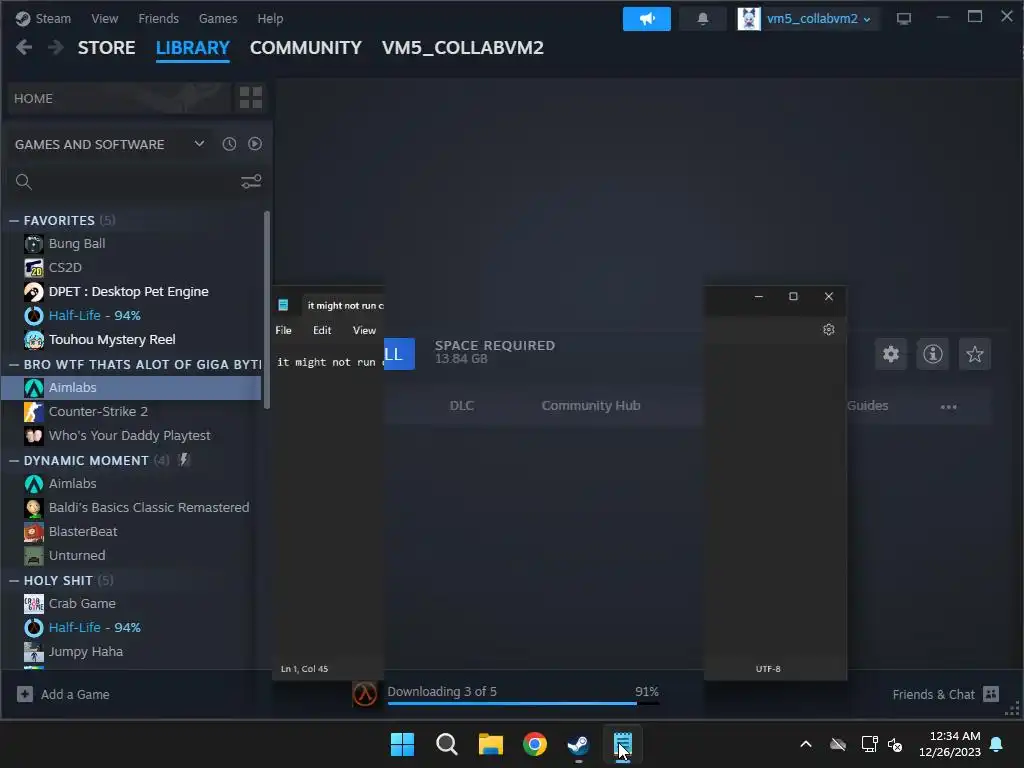The image size is (1024, 768).
Task: Open the VM5_COLLABVM2 profile tab
Action: click(x=462, y=48)
